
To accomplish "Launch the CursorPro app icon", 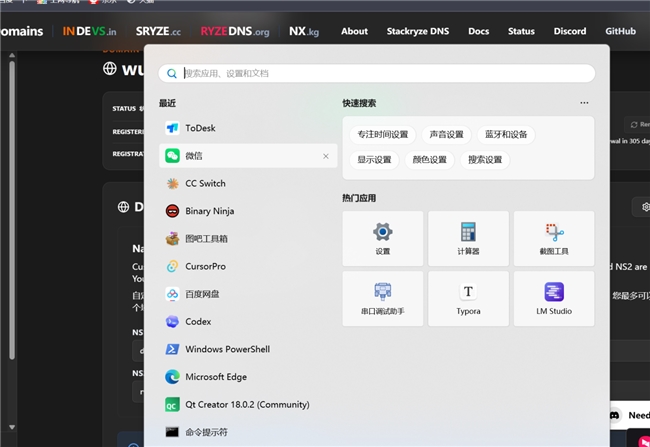I will [x=172, y=266].
